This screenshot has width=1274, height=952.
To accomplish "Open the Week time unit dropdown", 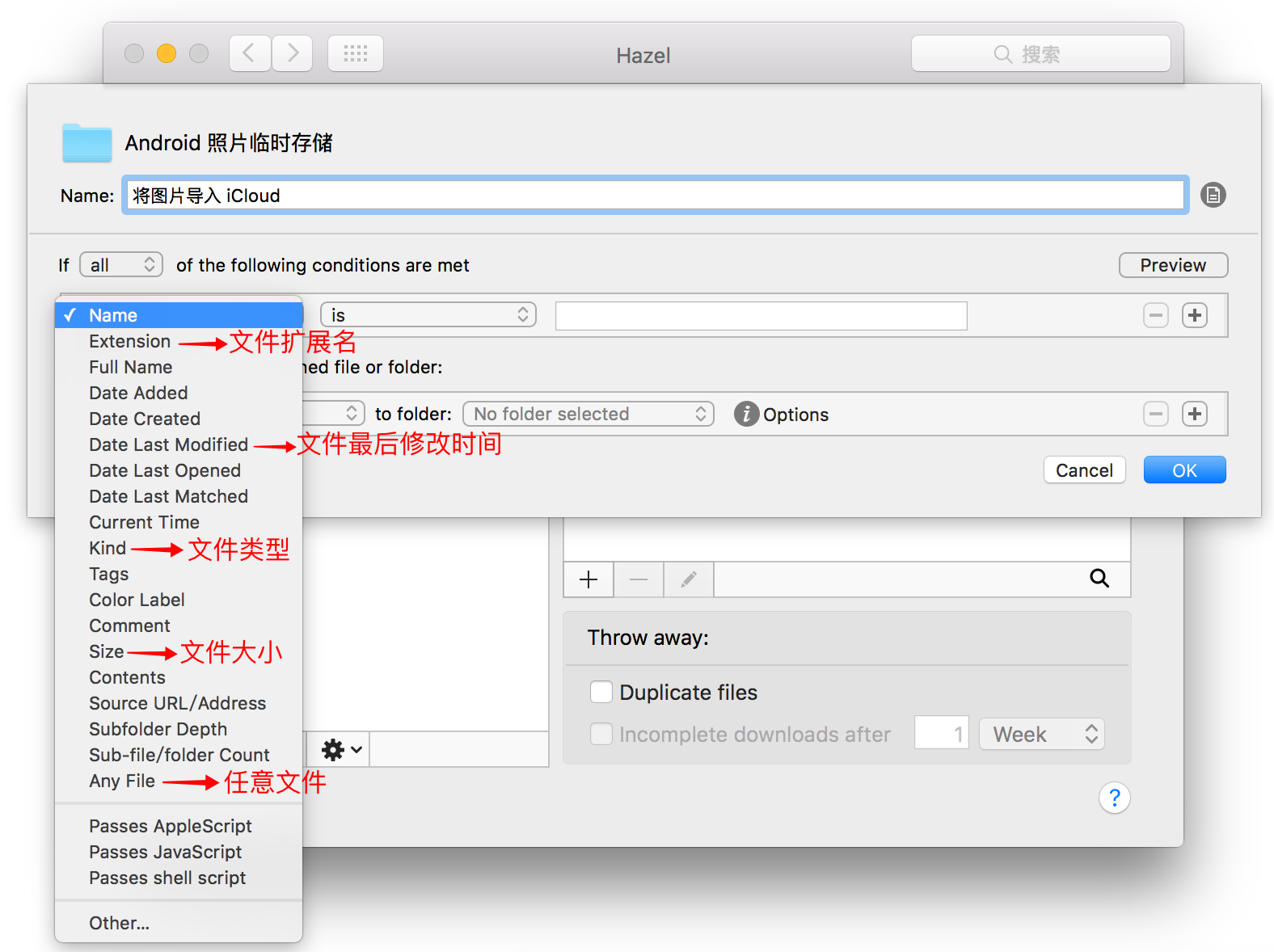I will click(1041, 734).
